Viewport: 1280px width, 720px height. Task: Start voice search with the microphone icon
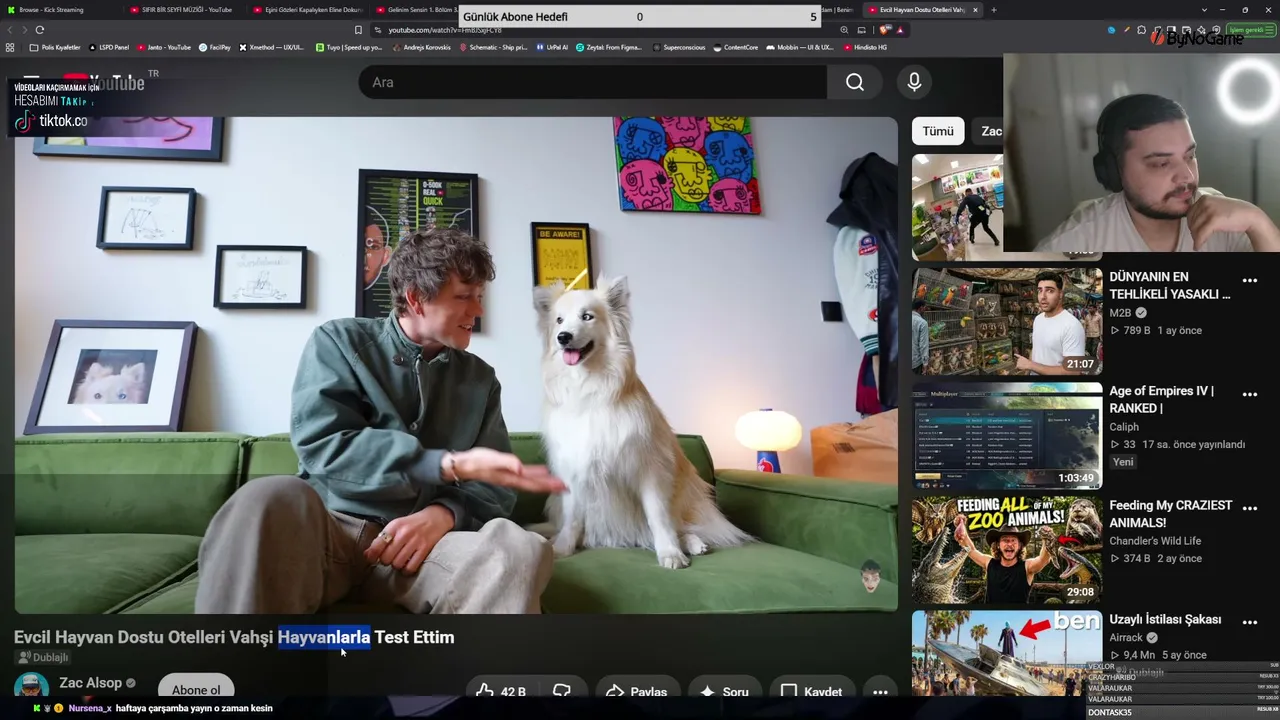tap(914, 82)
